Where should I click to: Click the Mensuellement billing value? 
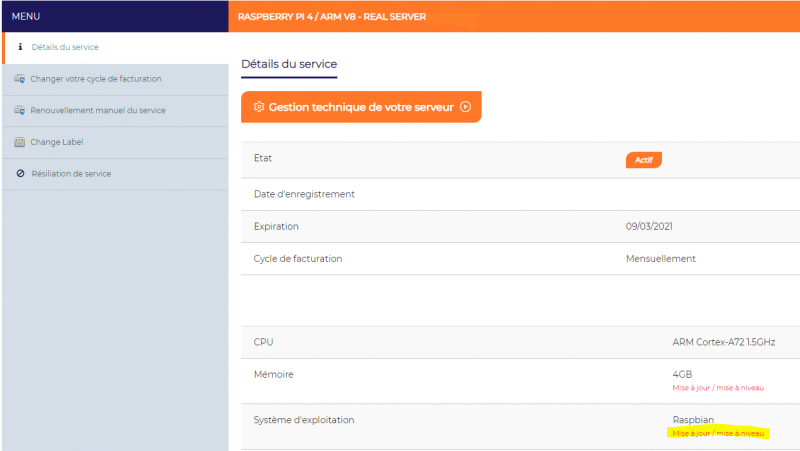[661, 259]
